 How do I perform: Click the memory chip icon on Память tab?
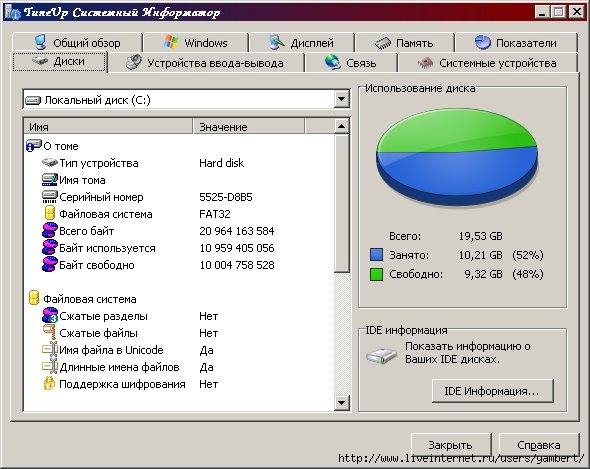click(383, 43)
